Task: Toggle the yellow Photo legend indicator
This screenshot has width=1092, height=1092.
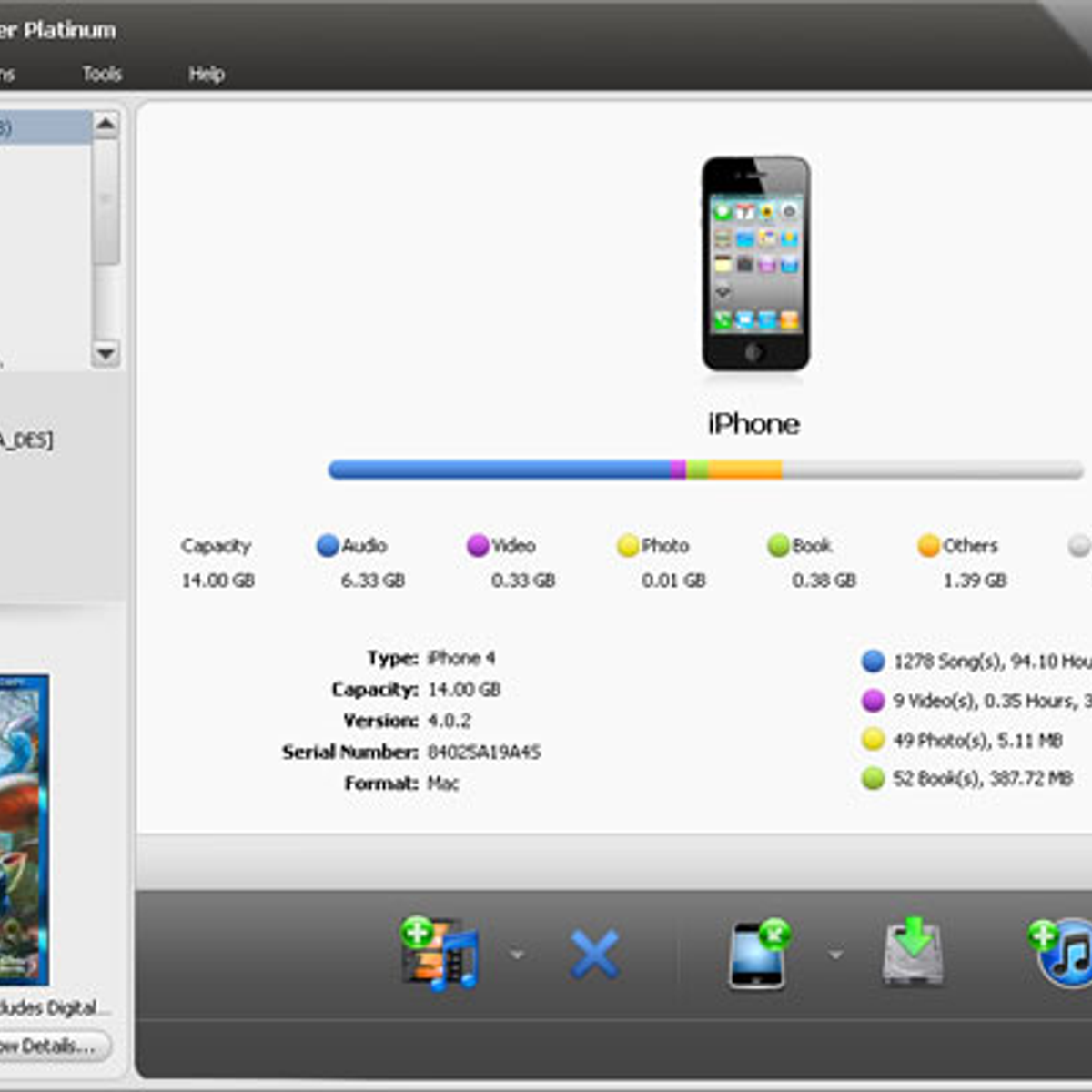Action: coord(626,545)
